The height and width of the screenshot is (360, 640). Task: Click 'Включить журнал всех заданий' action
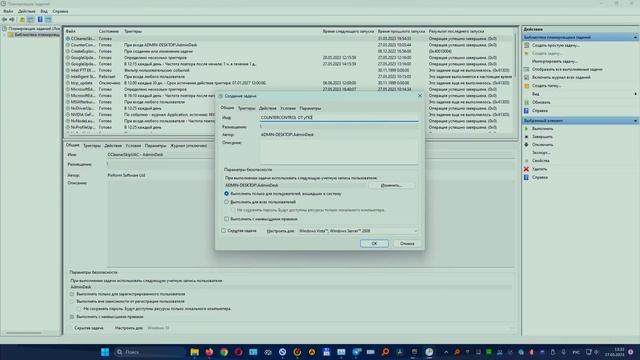point(561,78)
